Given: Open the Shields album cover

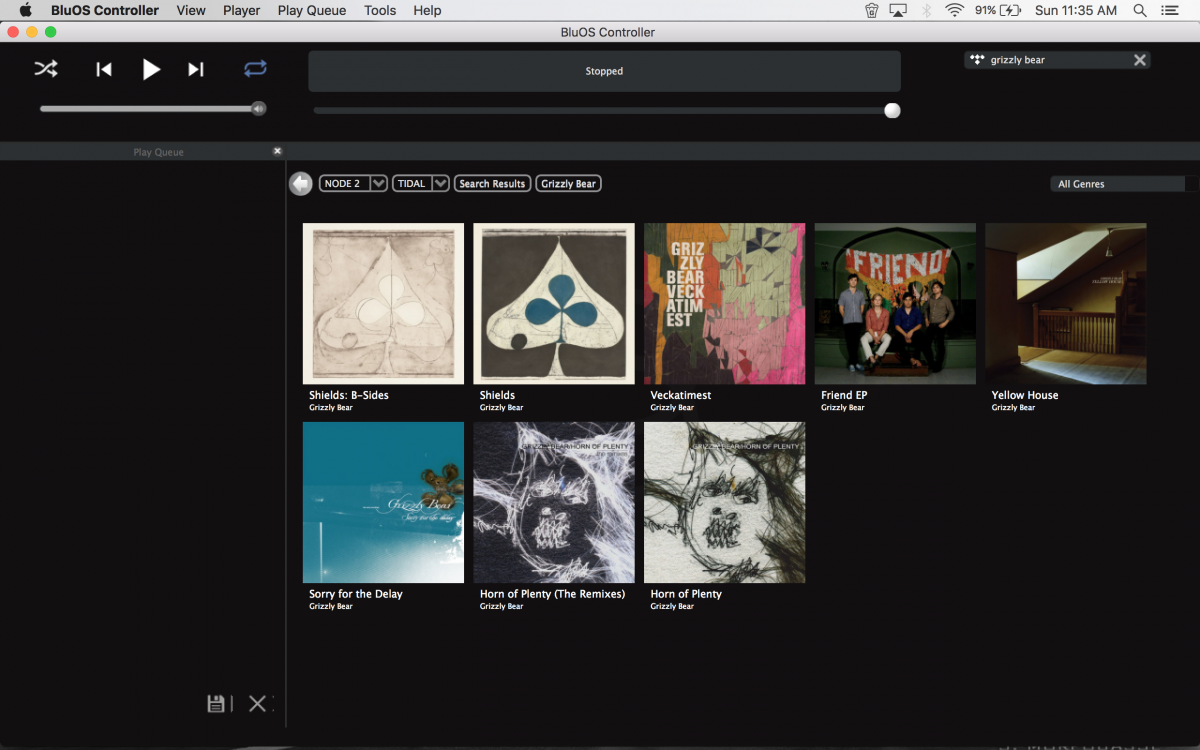Looking at the screenshot, I should click(x=554, y=304).
